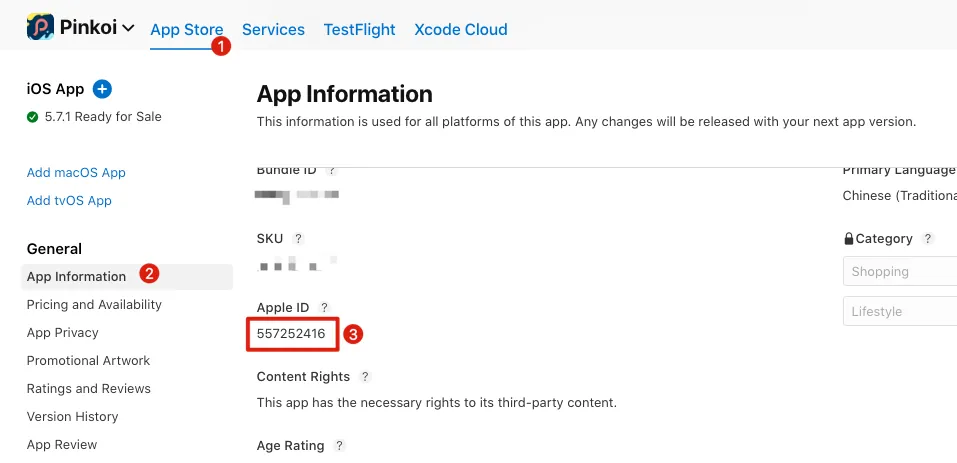Switch to the Services tab
This screenshot has height=463, width=957.
(x=273, y=30)
